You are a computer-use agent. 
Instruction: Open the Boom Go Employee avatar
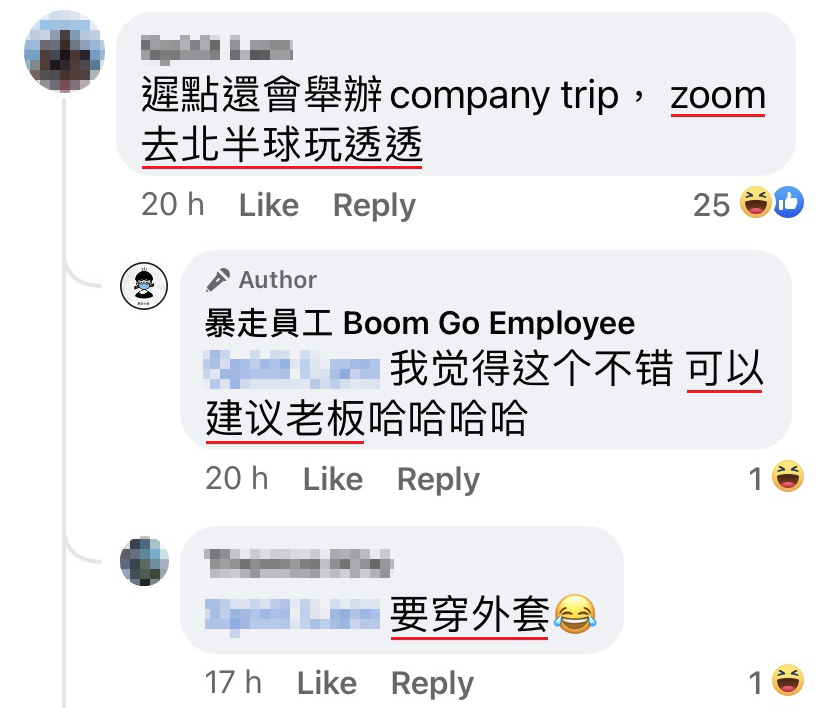coord(144,286)
